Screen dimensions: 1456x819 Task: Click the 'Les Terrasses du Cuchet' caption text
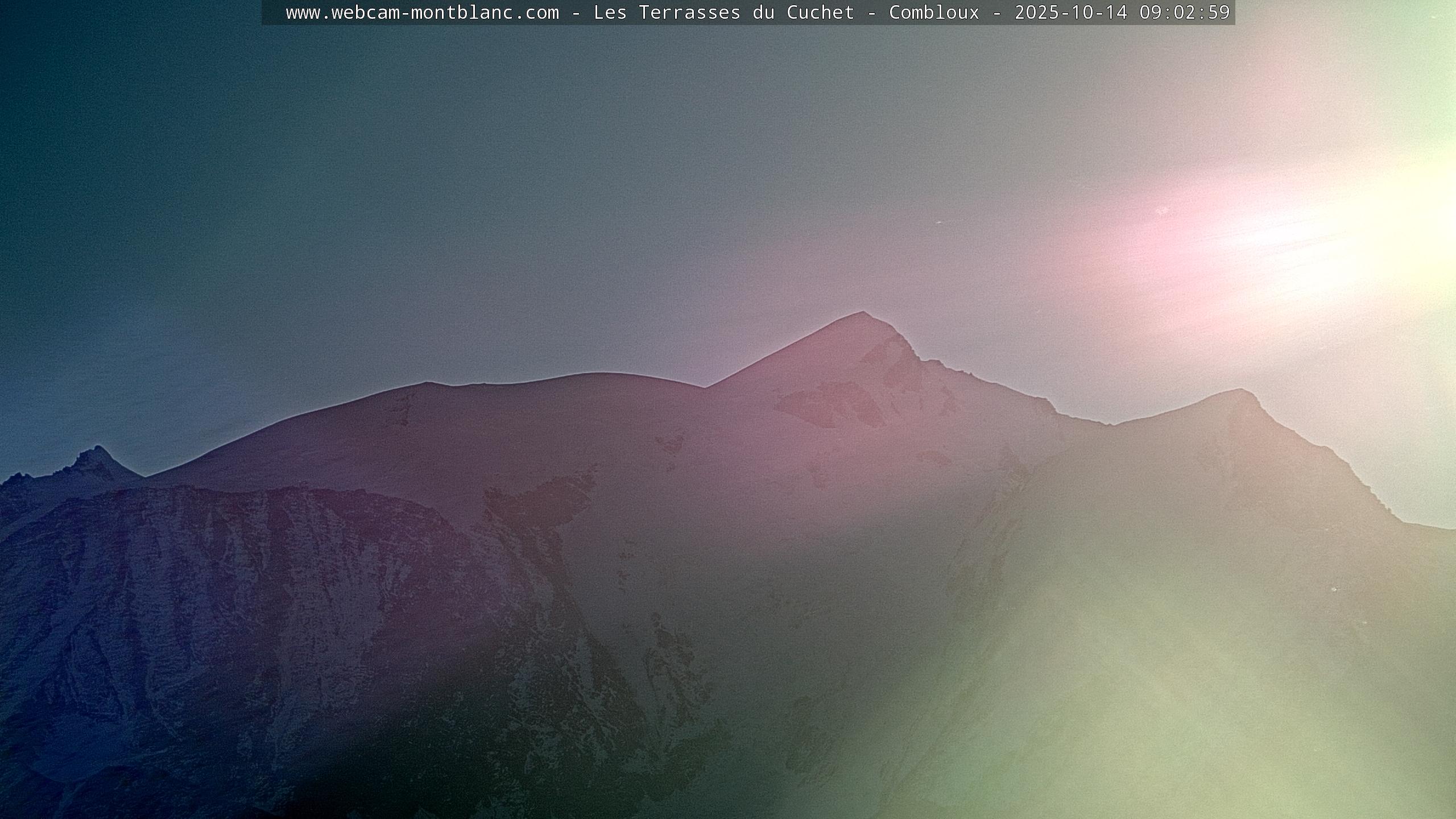click(723, 13)
